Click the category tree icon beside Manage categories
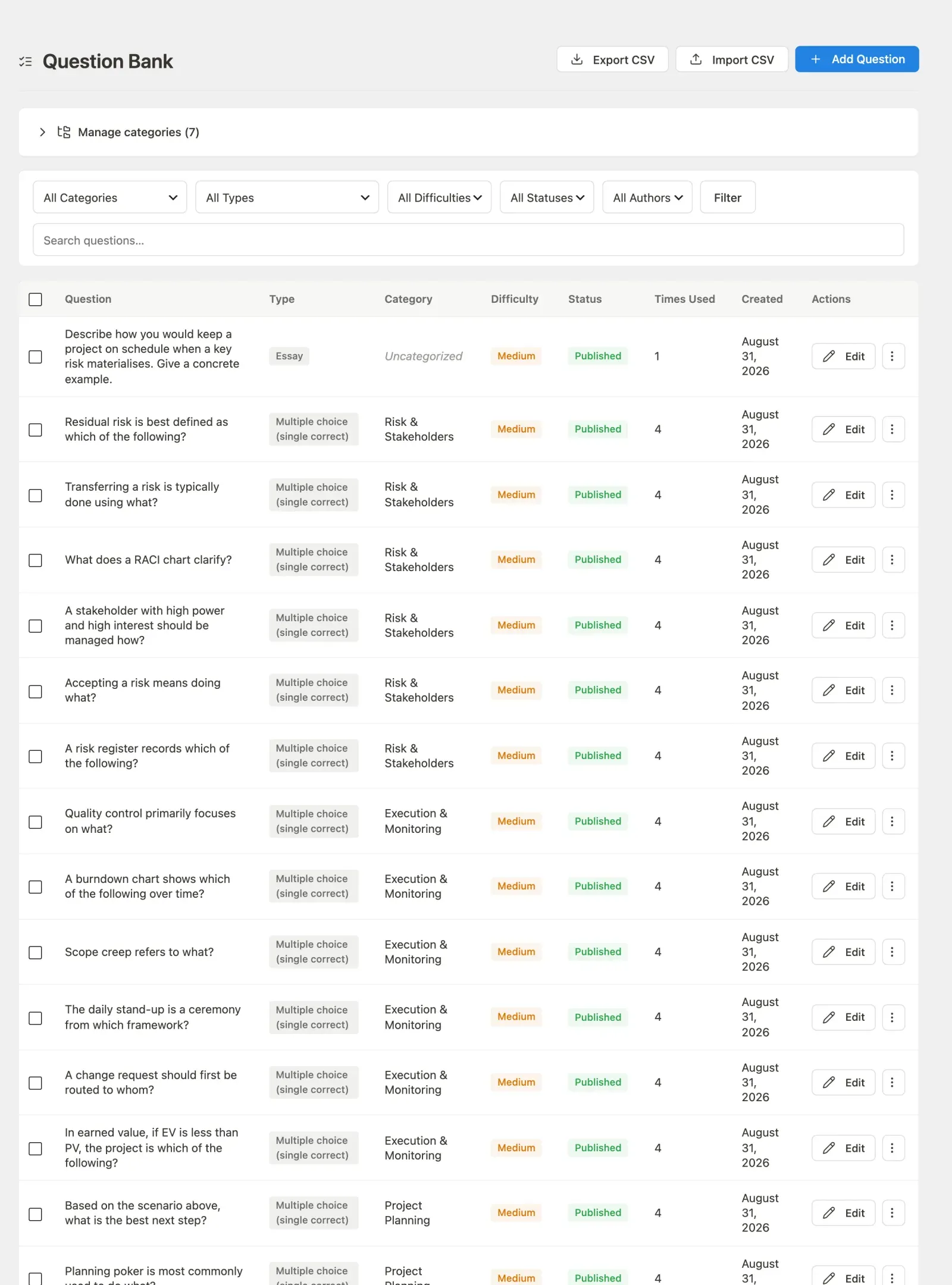The height and width of the screenshot is (1285, 952). (64, 132)
